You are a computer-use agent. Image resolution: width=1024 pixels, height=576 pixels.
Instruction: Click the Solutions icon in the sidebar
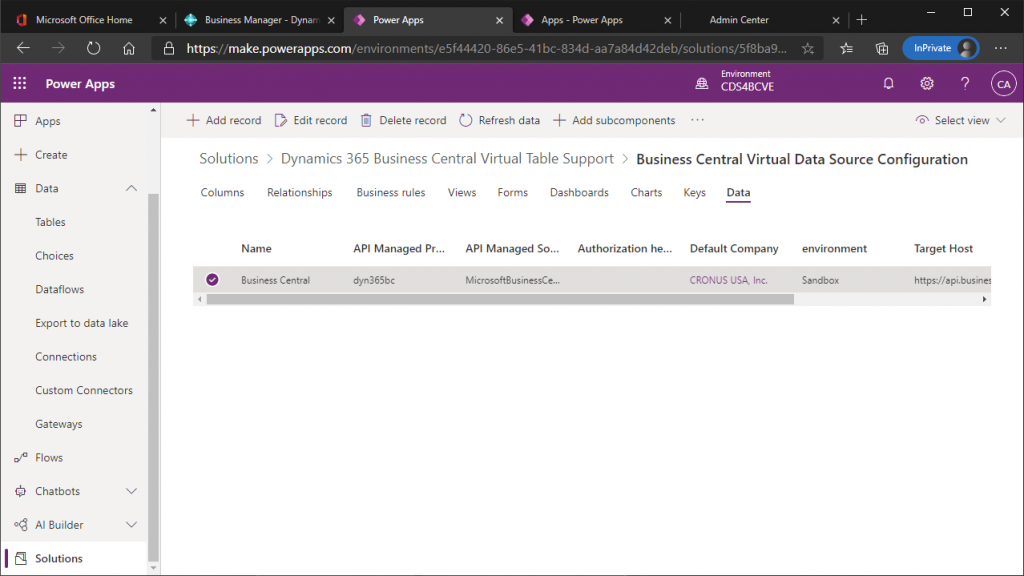(20, 558)
